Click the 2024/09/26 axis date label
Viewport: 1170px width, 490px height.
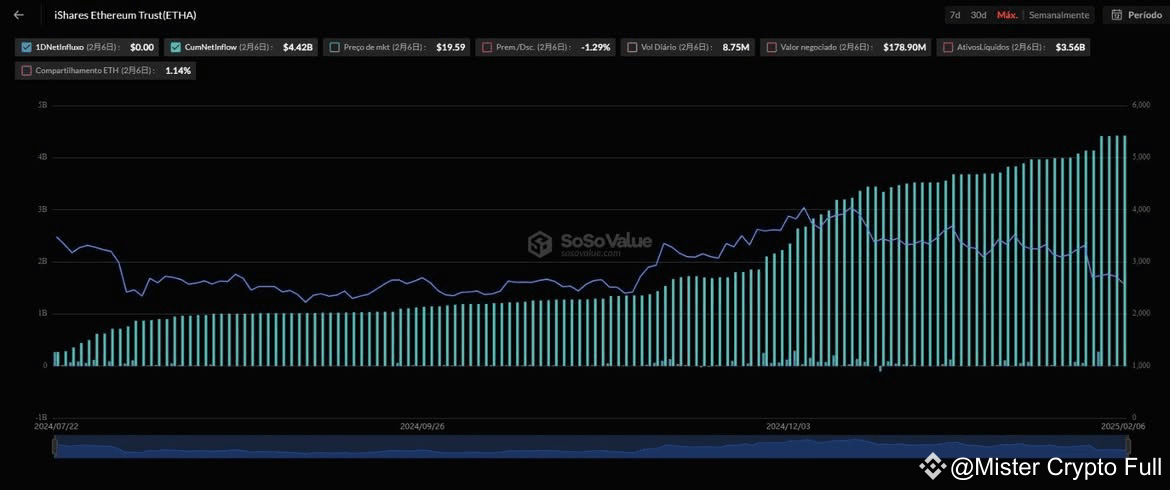[421, 427]
